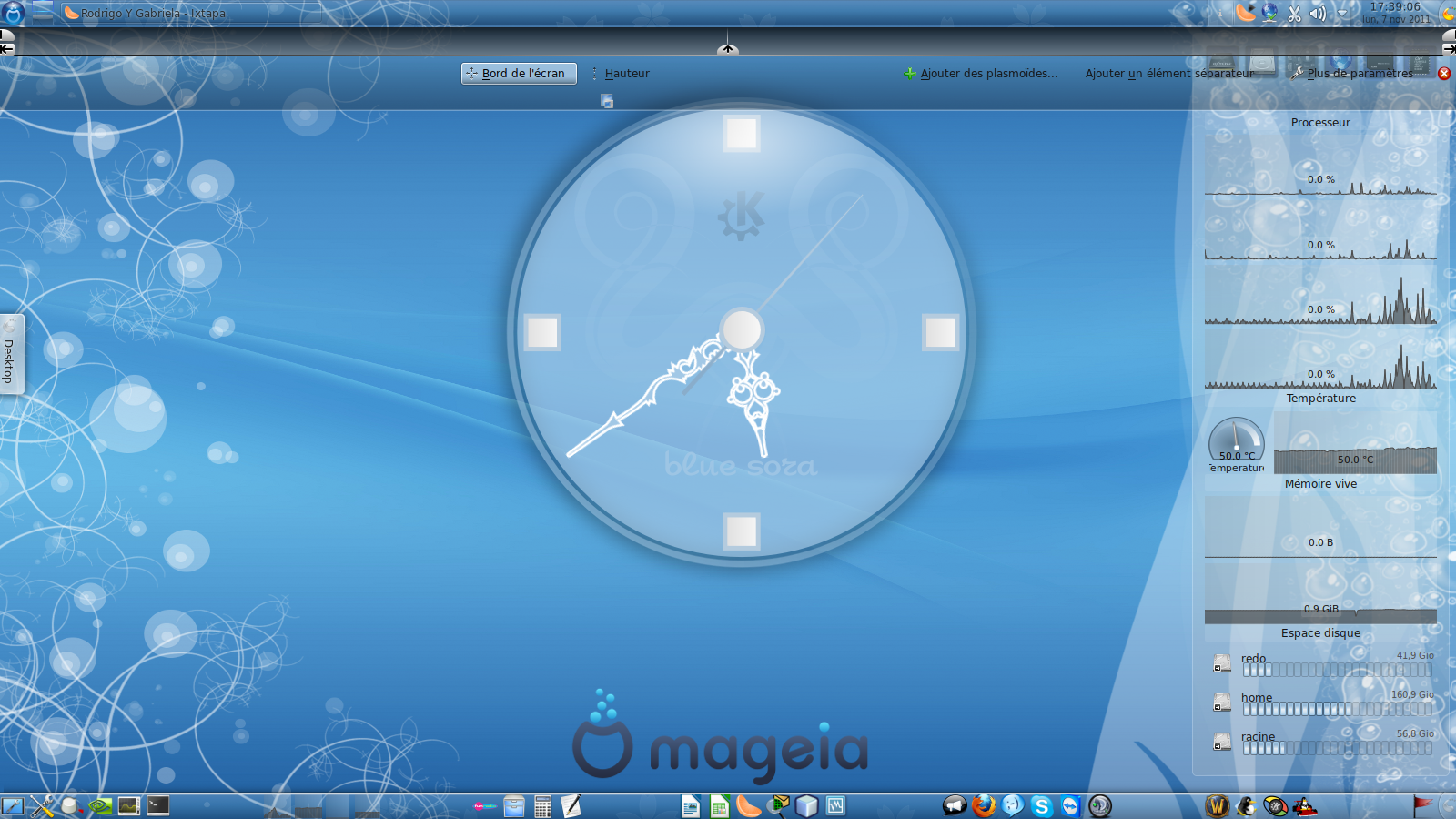
Task: Launch the SuperTuxKart racing icon
Action: [x=1305, y=805]
